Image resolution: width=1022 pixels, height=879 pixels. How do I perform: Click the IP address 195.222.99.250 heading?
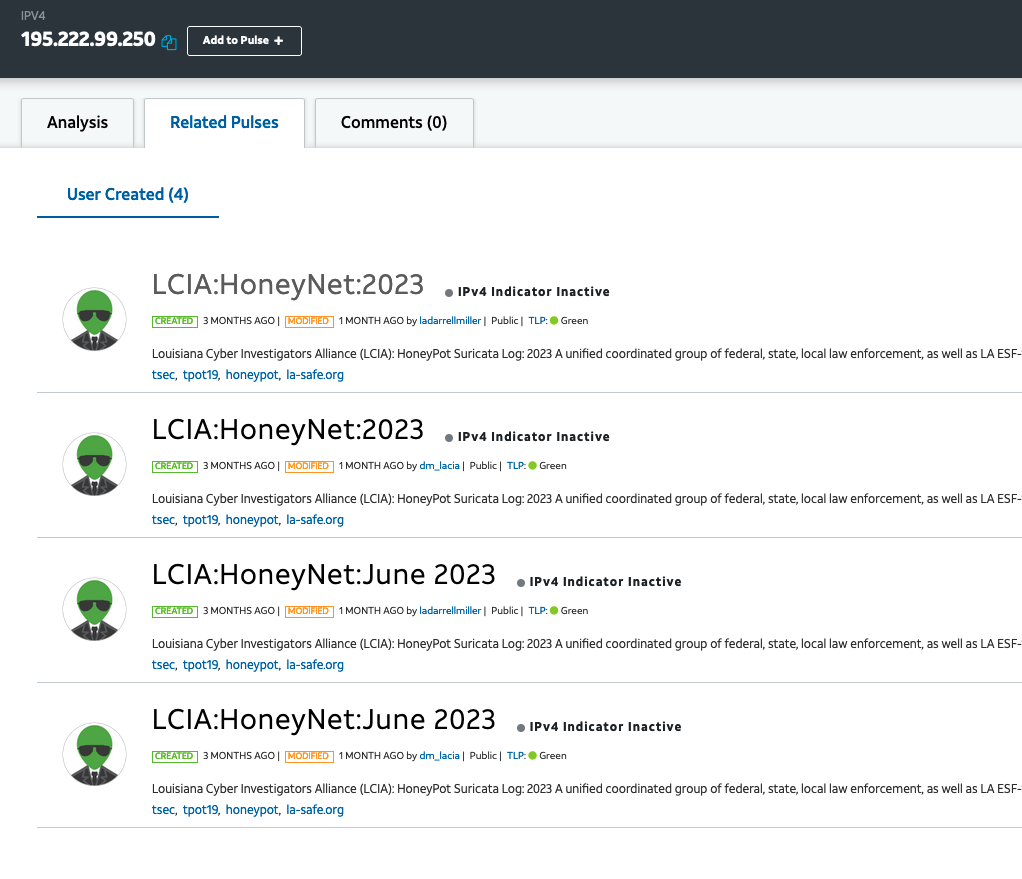pos(88,40)
